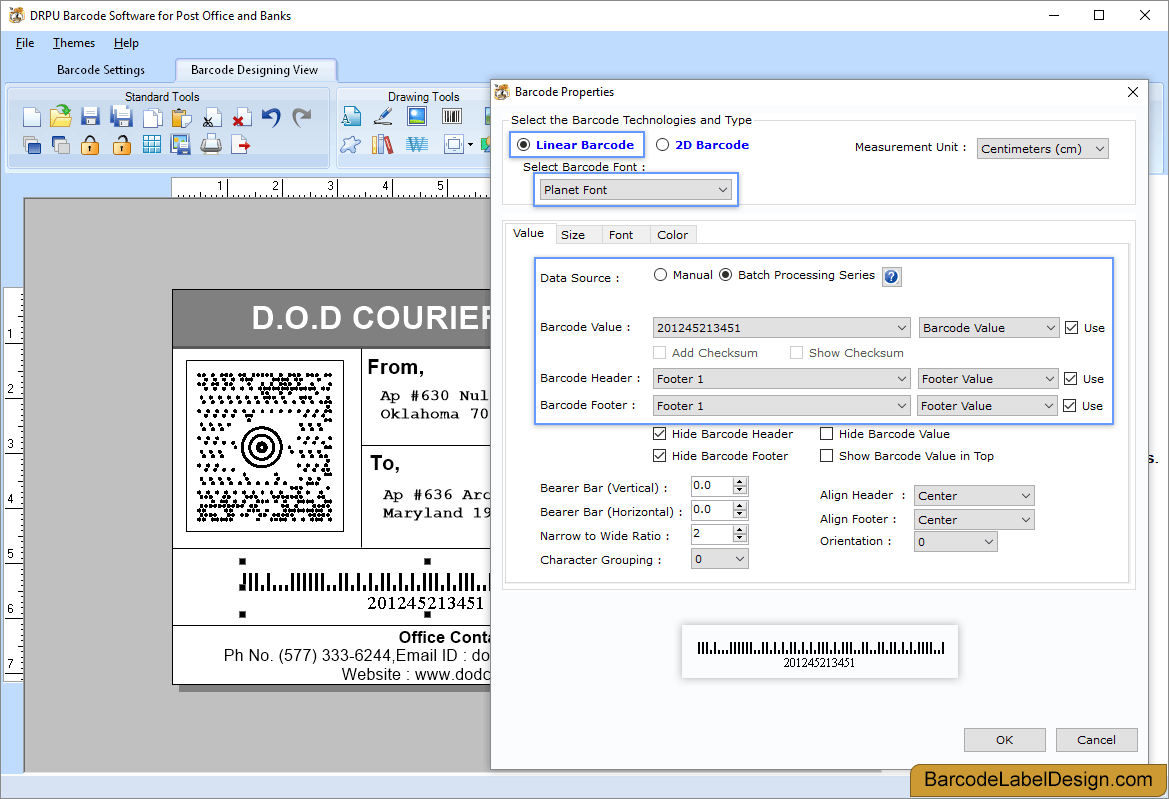Open Character Grouping dropdown
Screen dimensions: 1169x799
(719, 559)
